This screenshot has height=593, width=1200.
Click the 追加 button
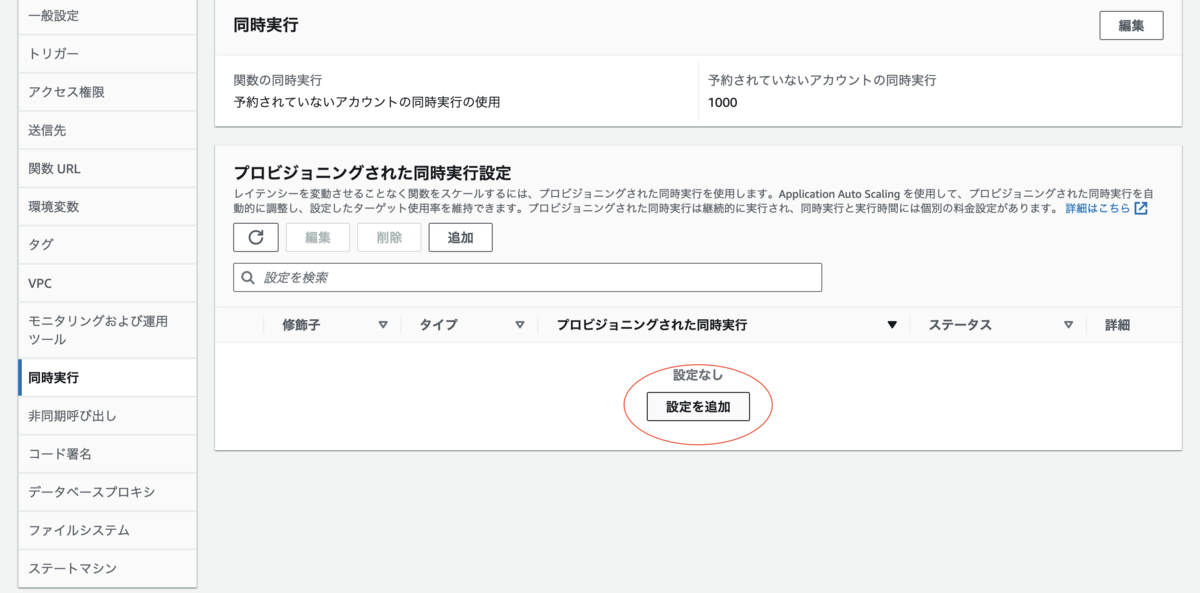click(460, 237)
